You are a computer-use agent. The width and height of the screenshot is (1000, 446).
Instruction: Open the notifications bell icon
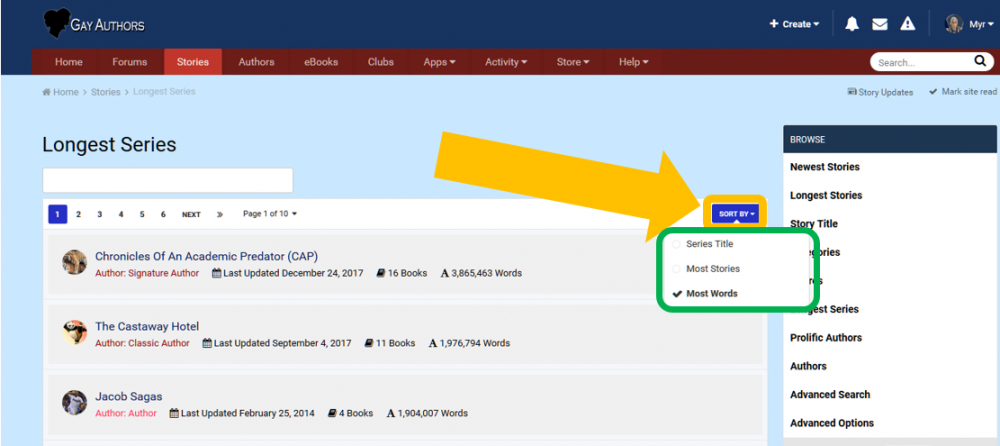tap(852, 24)
